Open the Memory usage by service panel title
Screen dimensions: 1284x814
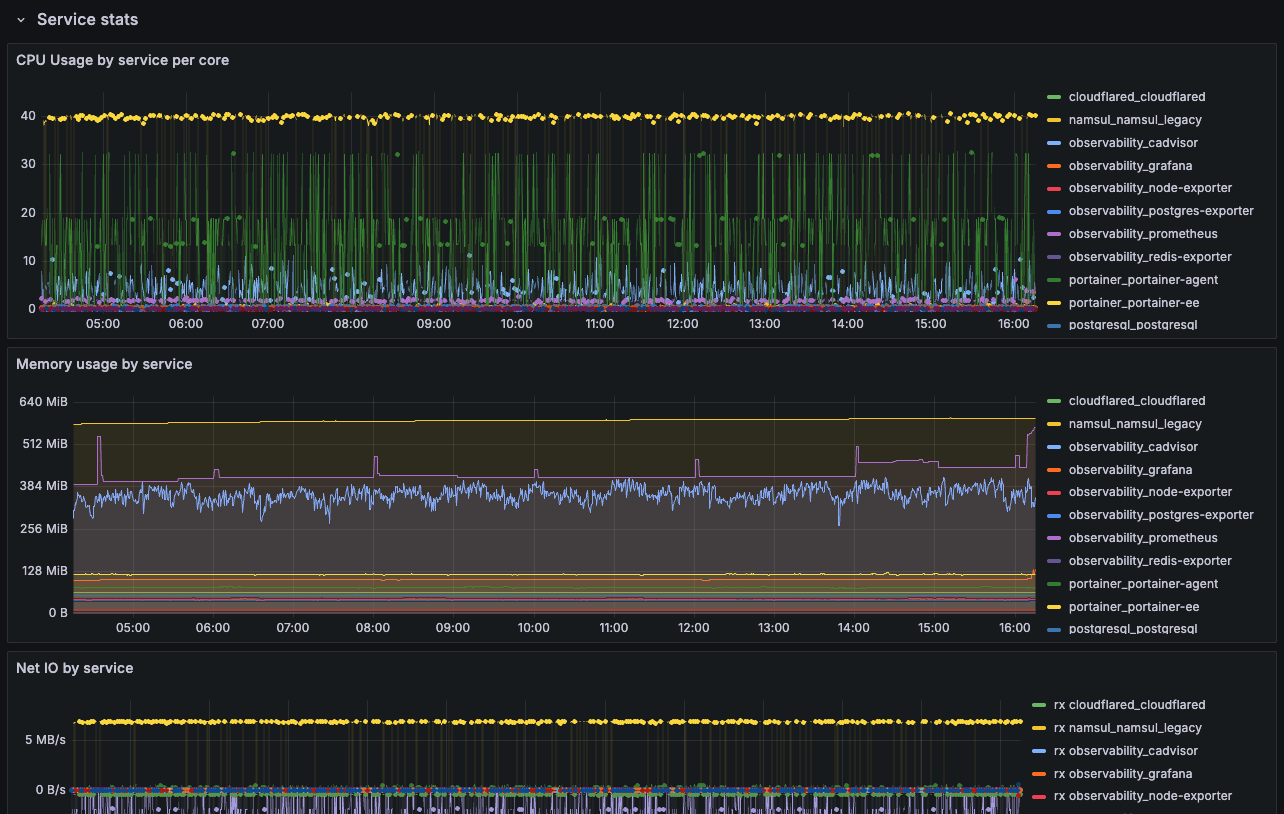pos(104,364)
